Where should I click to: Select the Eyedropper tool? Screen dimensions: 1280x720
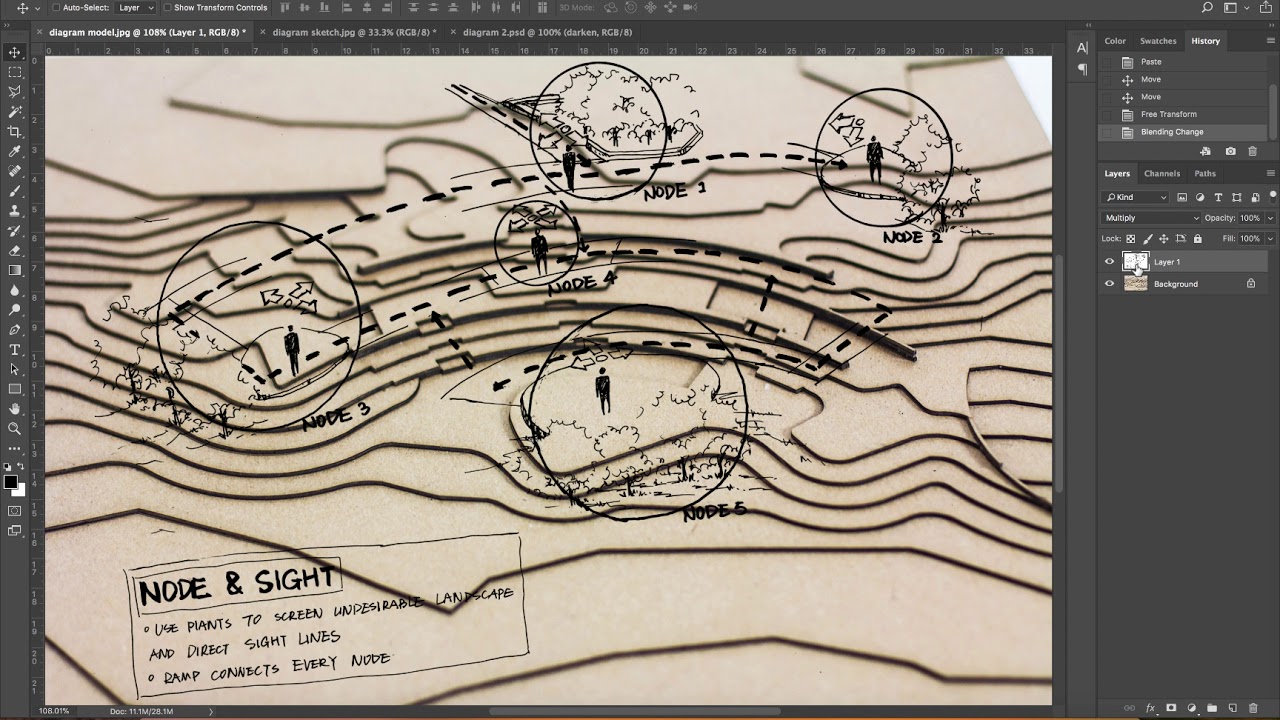click(x=14, y=152)
